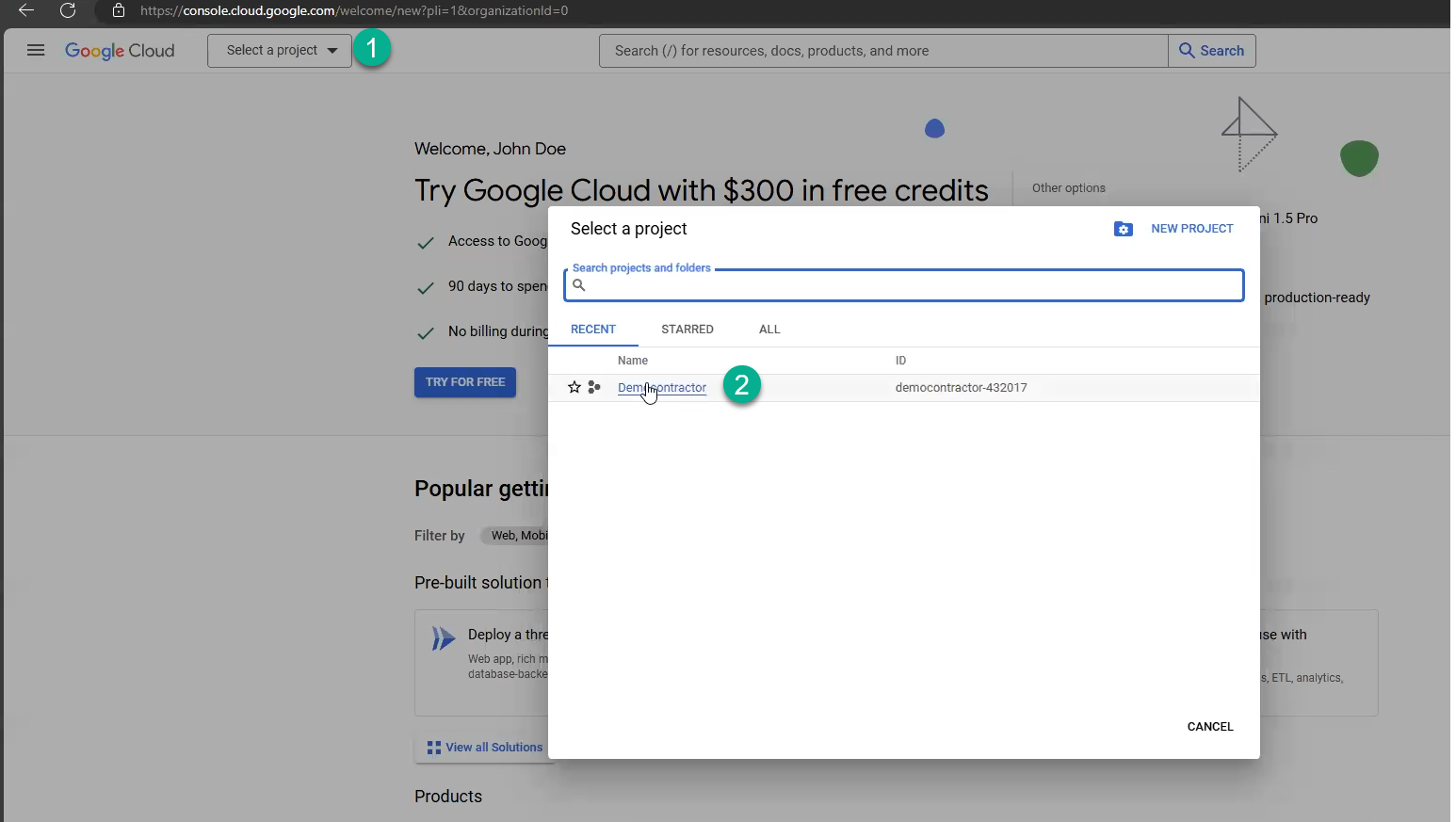This screenshot has width=1456, height=822.
Task: Open the Select a project dropdown
Action: [280, 51]
